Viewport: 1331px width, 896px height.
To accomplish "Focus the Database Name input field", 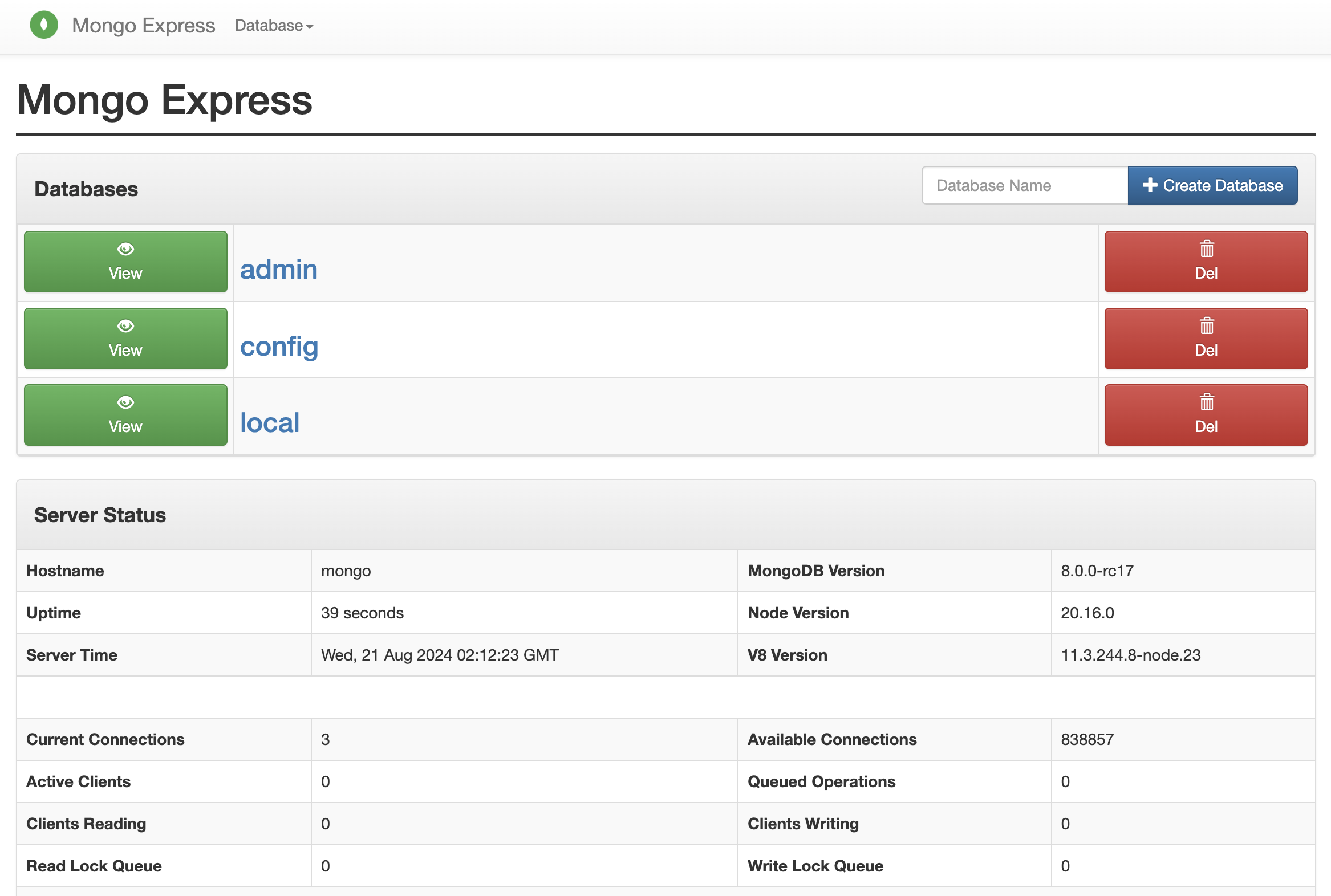I will tap(1024, 185).
